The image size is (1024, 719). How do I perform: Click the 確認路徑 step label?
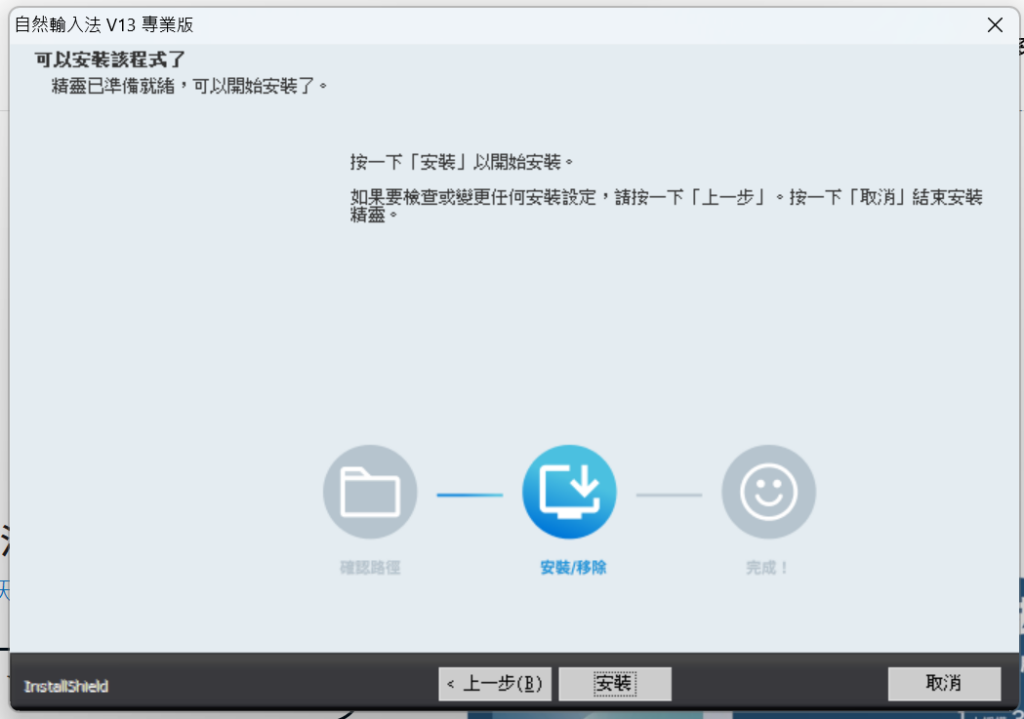(370, 567)
